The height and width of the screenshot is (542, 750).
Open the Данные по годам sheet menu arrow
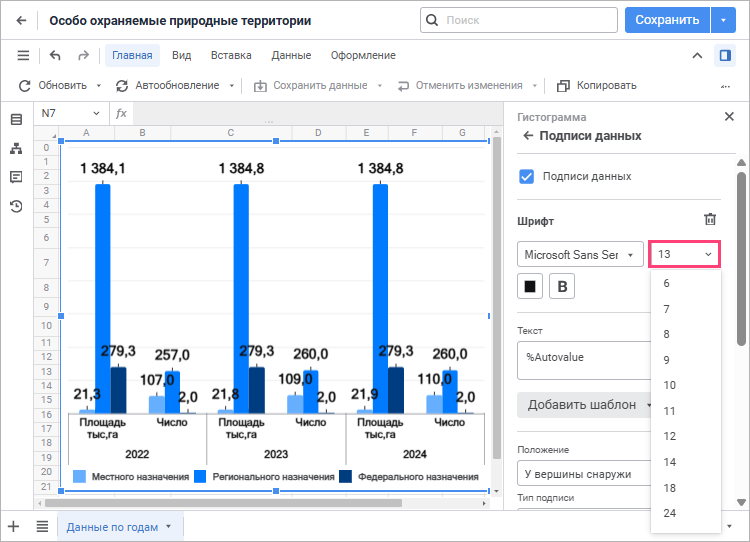click(x=168, y=526)
